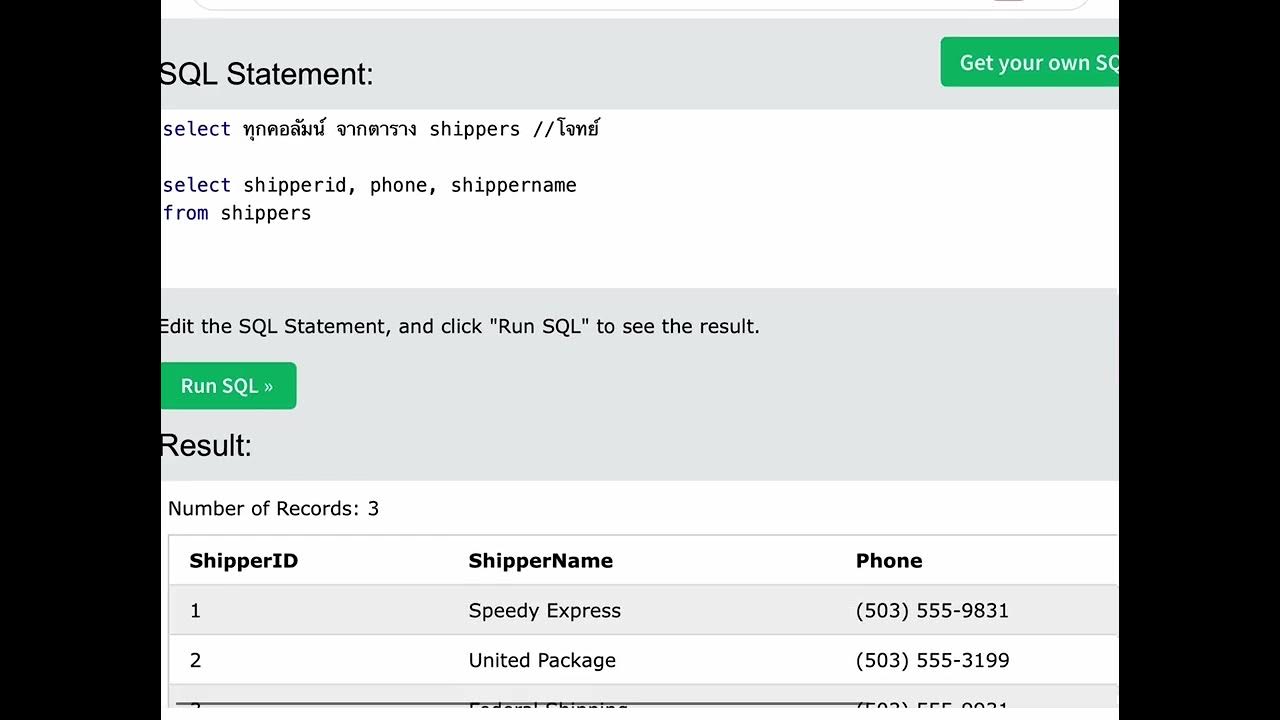Click the Phone column header
Viewport: 1280px width, 720px height.
pyautogui.click(x=888, y=561)
